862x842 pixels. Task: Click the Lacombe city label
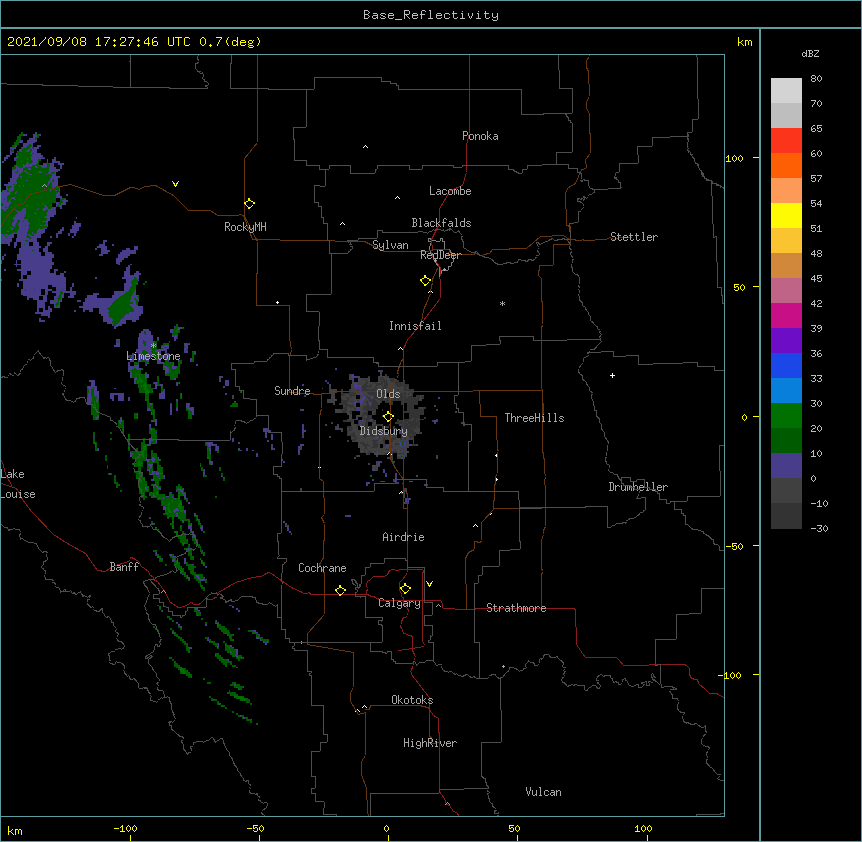tap(450, 191)
